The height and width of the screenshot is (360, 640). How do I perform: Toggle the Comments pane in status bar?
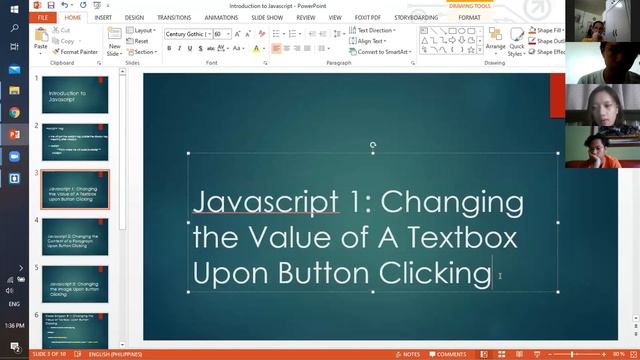pos(448,354)
